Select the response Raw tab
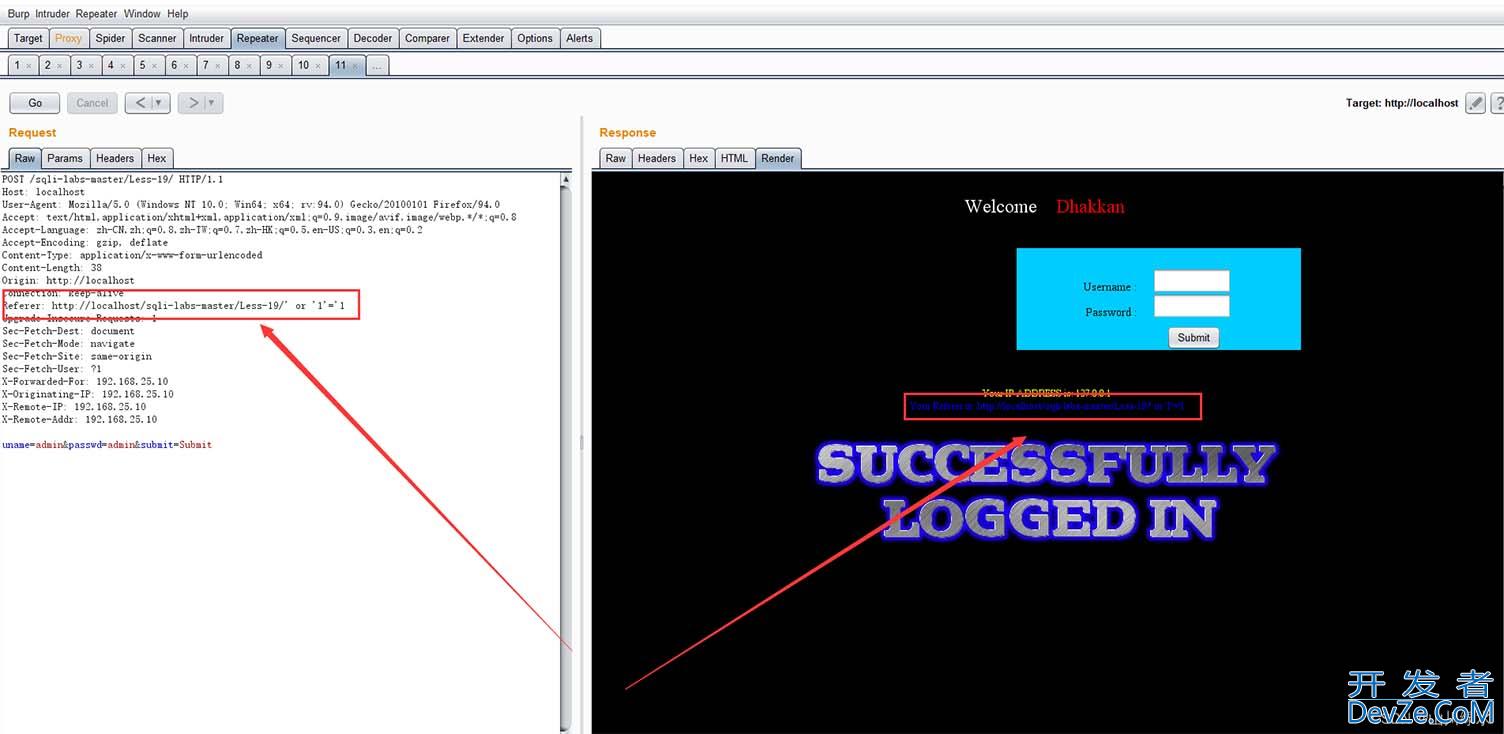1504x734 pixels. (x=616, y=158)
